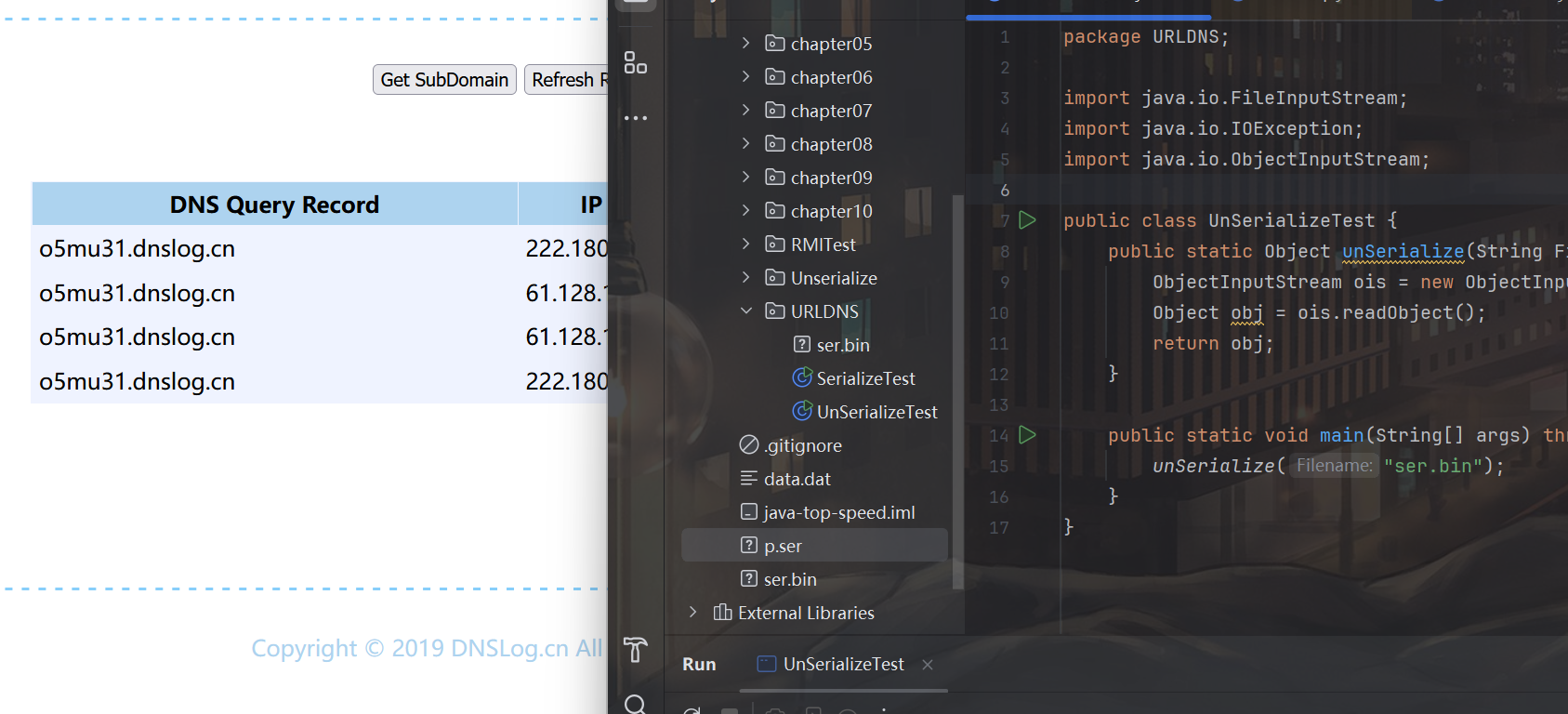The image size is (1568, 714).
Task: Open the Structure tool window icon
Action: (636, 63)
